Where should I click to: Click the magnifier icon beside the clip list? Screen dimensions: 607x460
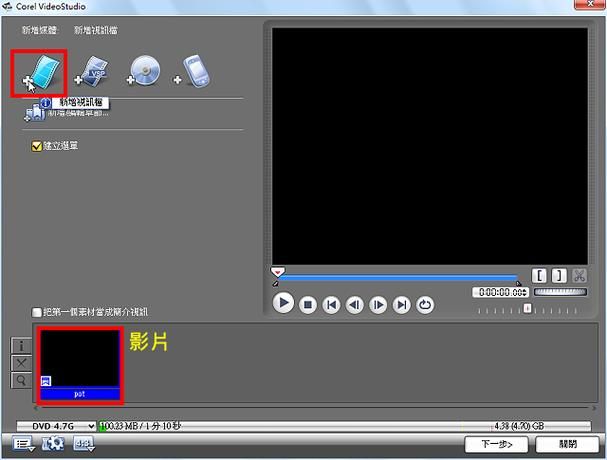pos(20,380)
